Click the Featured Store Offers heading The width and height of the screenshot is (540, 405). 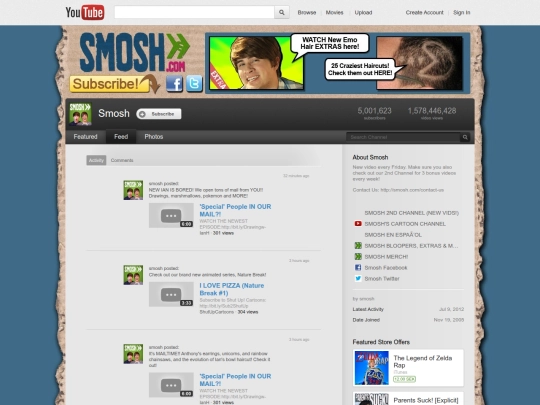(381, 342)
